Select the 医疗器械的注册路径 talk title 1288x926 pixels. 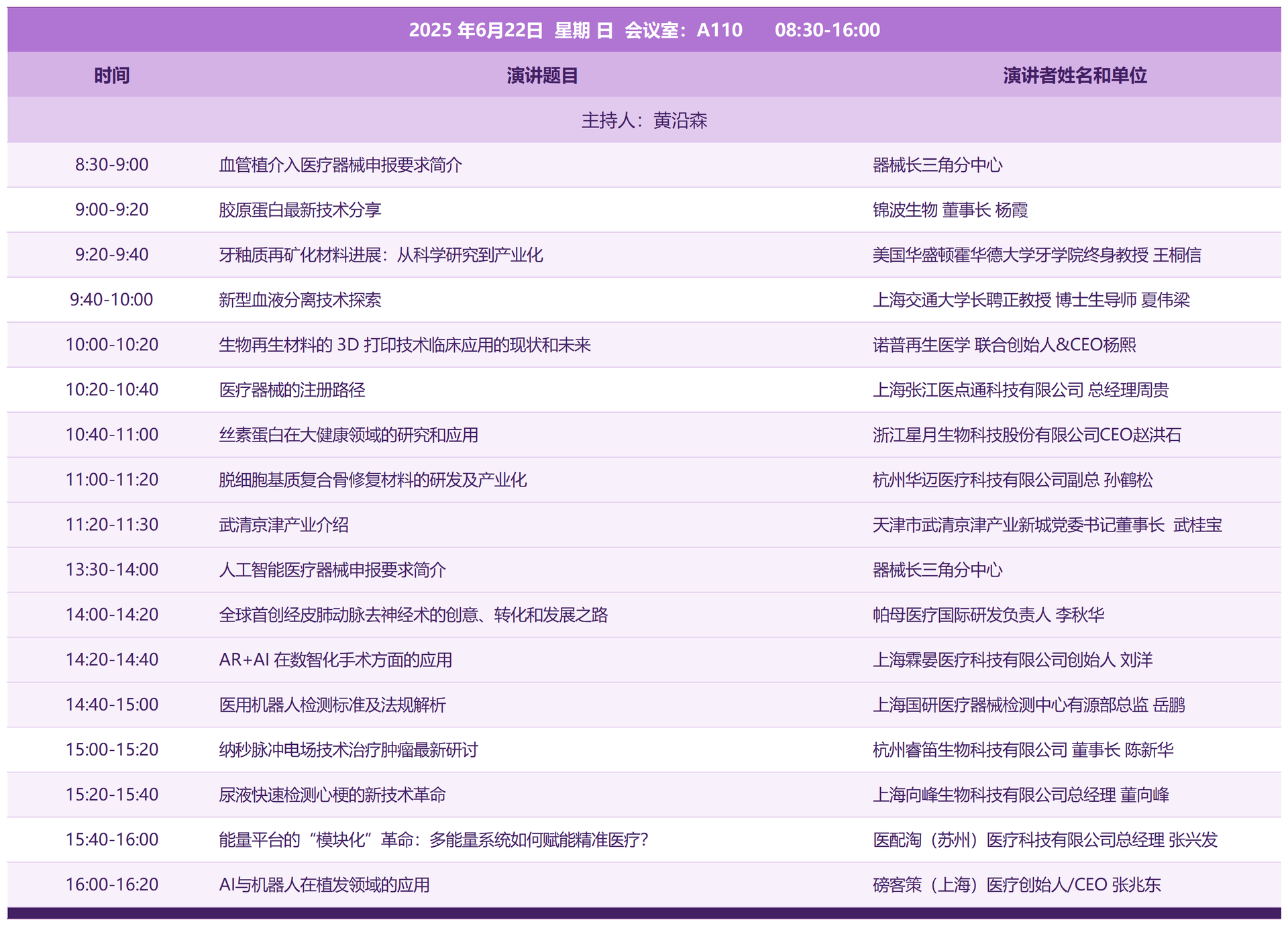point(292,389)
